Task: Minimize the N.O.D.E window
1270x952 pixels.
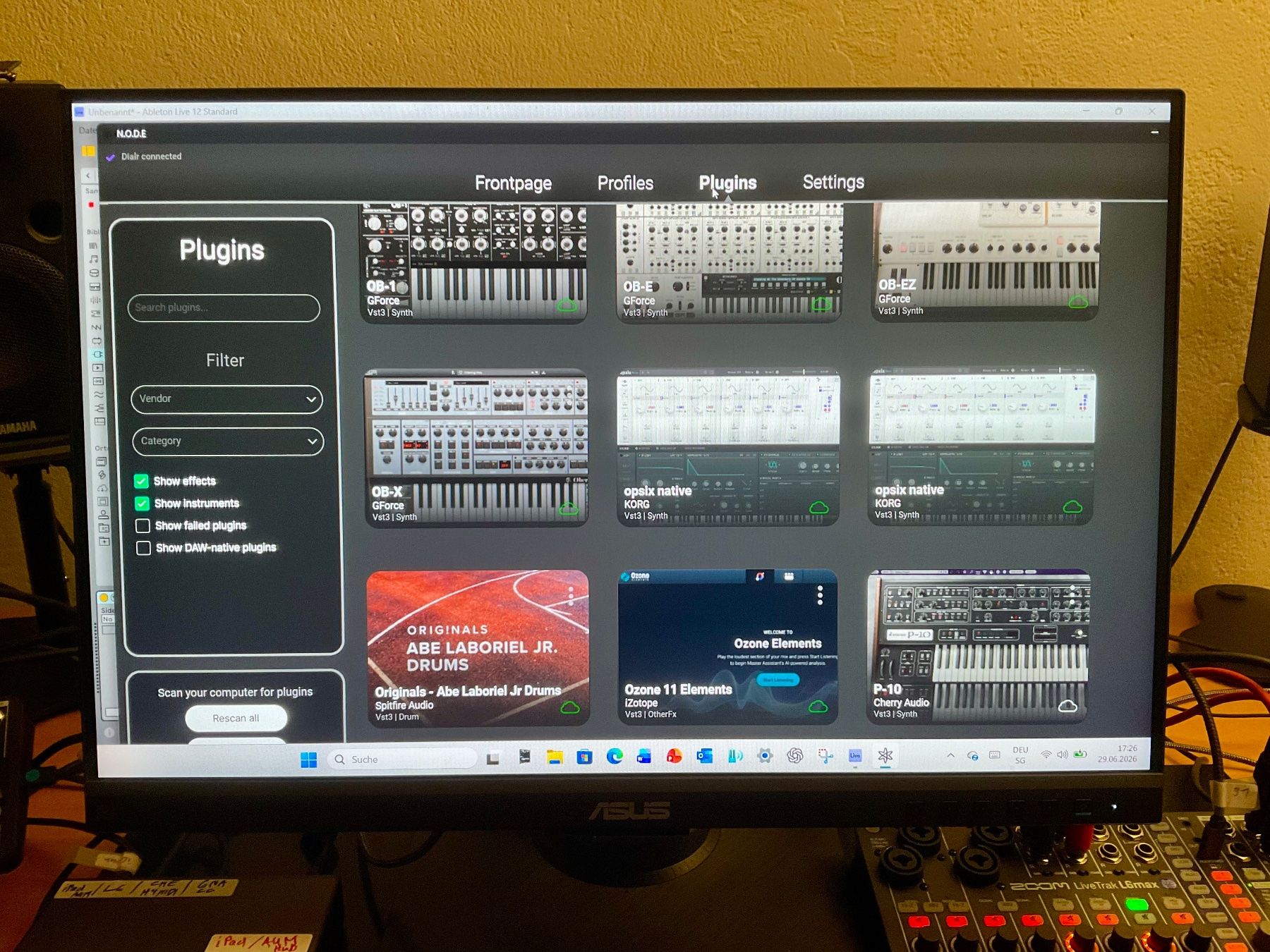Action: (x=1154, y=133)
